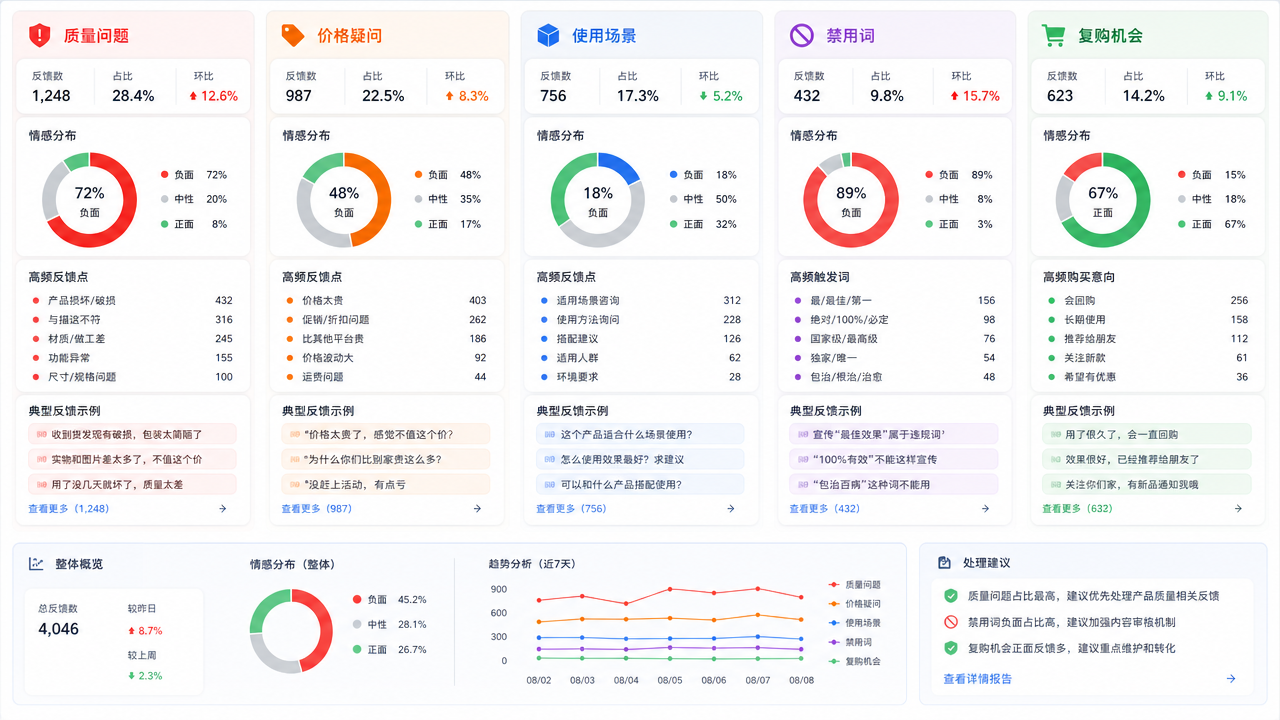The image size is (1280, 720).
Task: Click the clipboard icon beside 处理建议
Action: [x=944, y=563]
